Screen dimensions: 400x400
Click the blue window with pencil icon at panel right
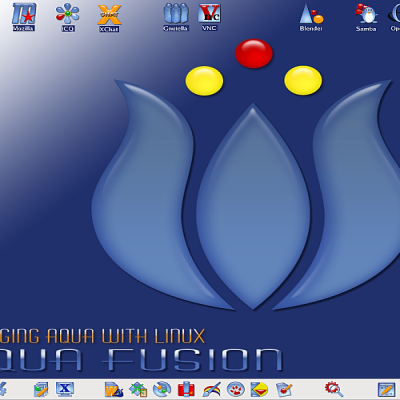(386, 389)
